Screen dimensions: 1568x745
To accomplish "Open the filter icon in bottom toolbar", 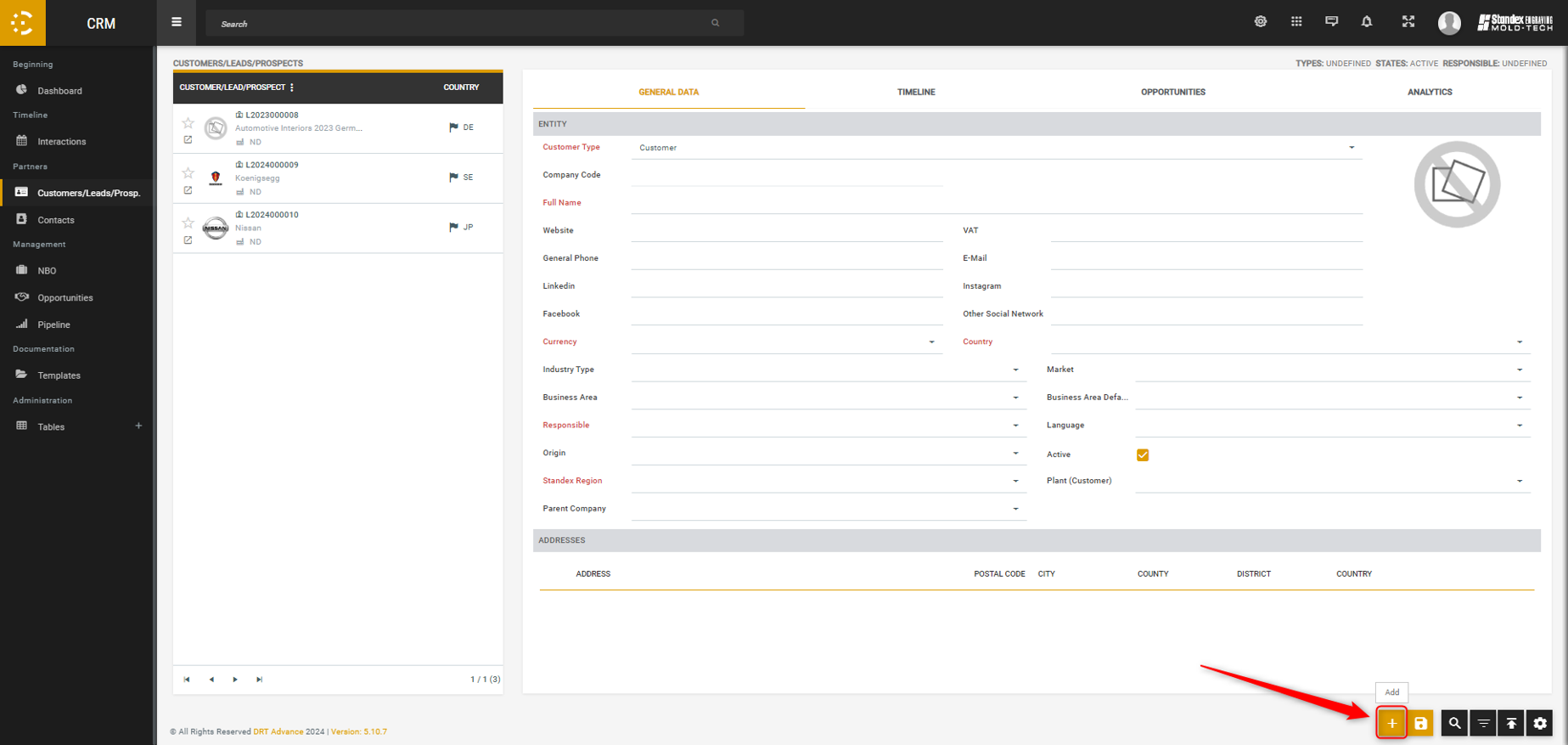I will click(1483, 723).
